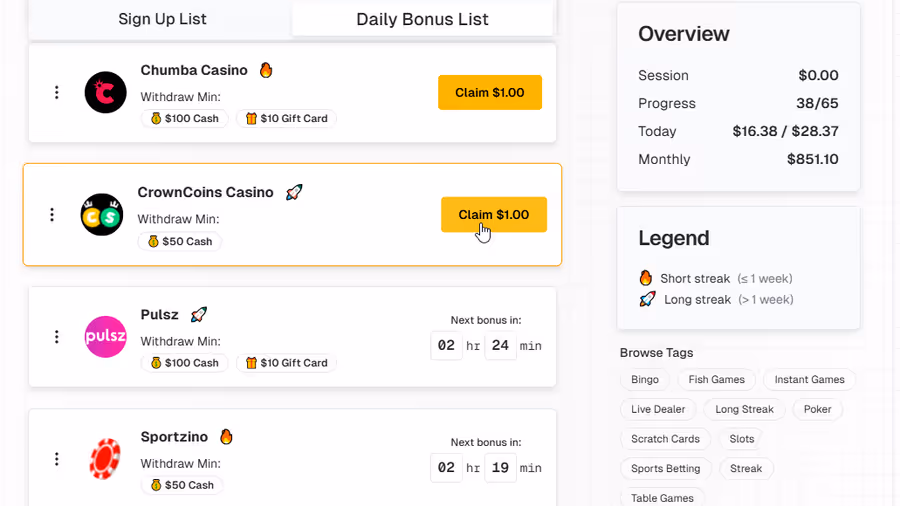
Task: Switch to the Sign Up List tab
Action: coord(163,19)
